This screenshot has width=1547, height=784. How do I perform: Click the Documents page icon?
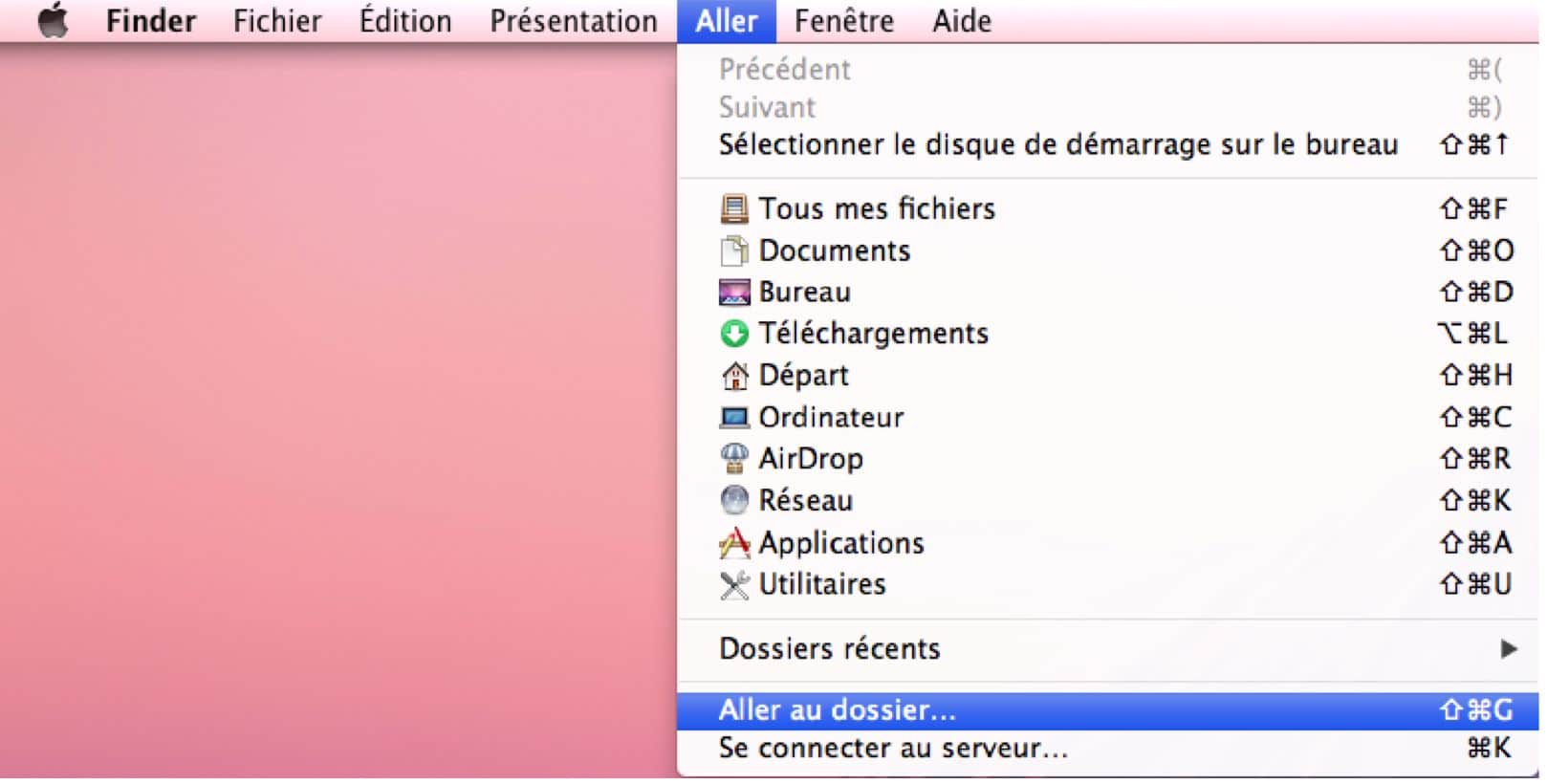click(x=734, y=250)
